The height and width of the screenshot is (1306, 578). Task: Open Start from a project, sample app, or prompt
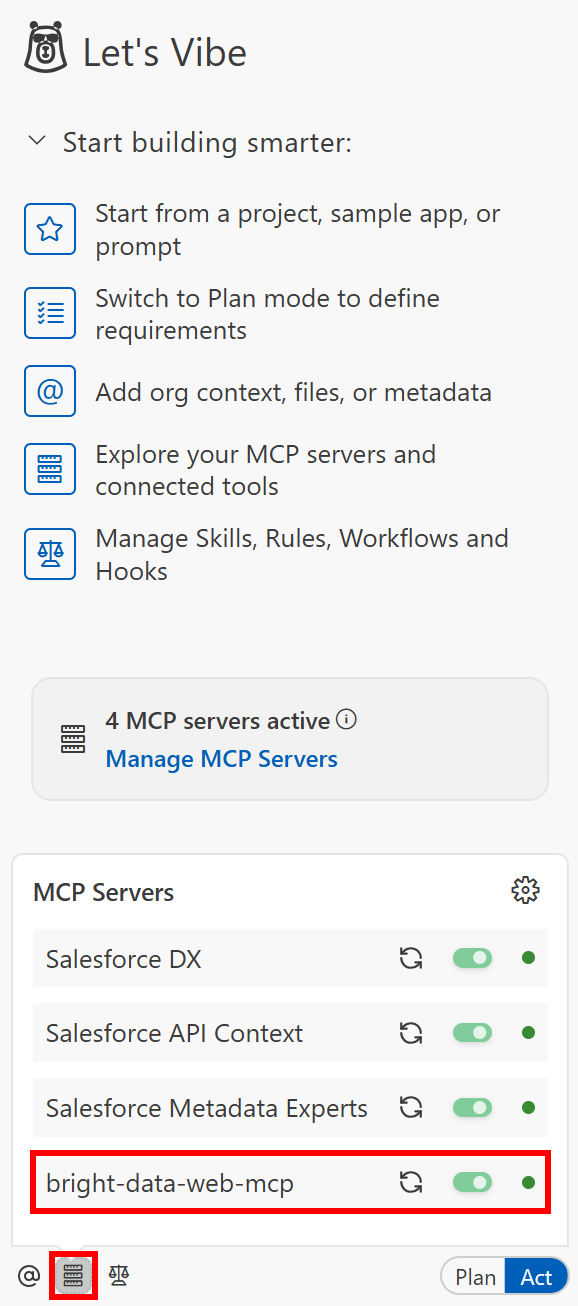(x=298, y=230)
